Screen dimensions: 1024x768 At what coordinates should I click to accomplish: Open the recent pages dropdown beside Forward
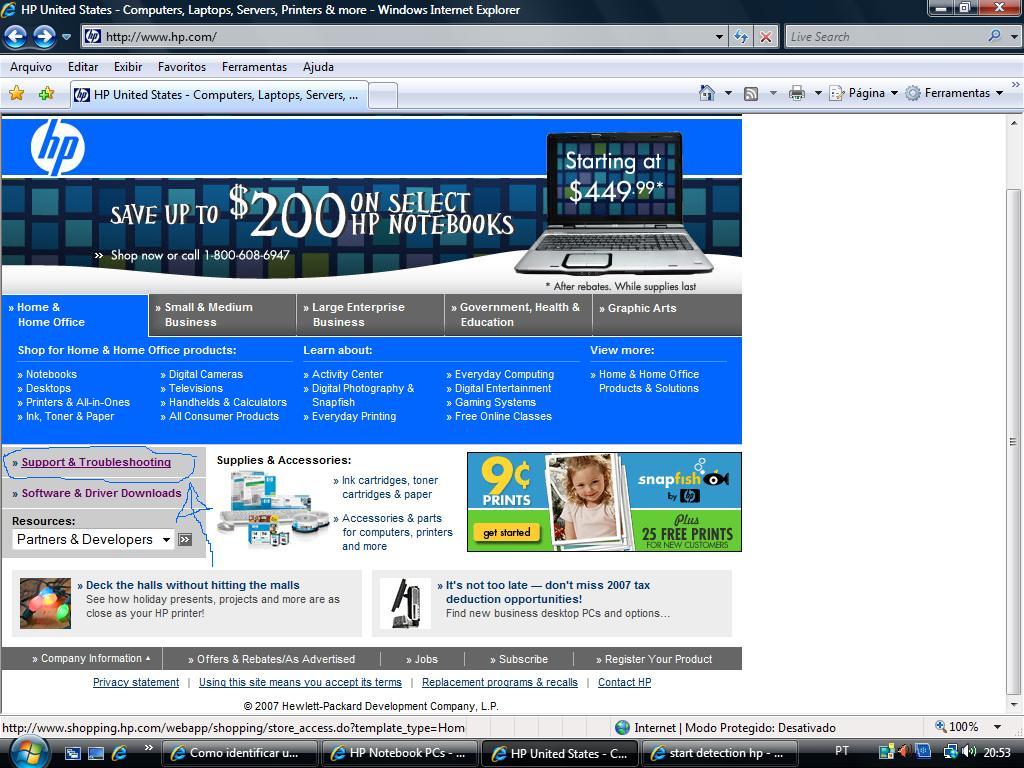point(66,37)
